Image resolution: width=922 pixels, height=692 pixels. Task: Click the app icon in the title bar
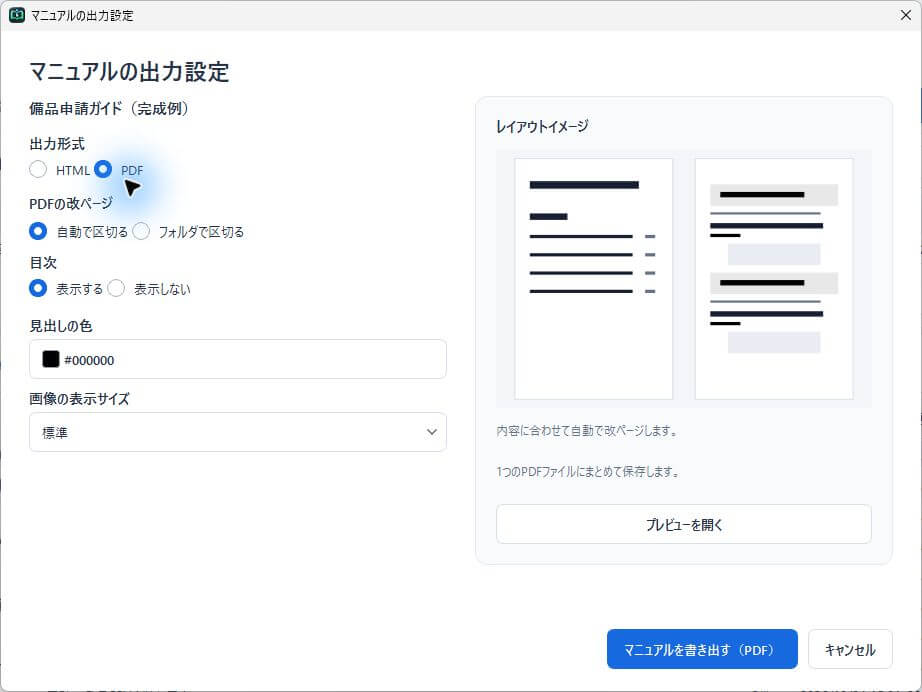pyautogui.click(x=17, y=15)
